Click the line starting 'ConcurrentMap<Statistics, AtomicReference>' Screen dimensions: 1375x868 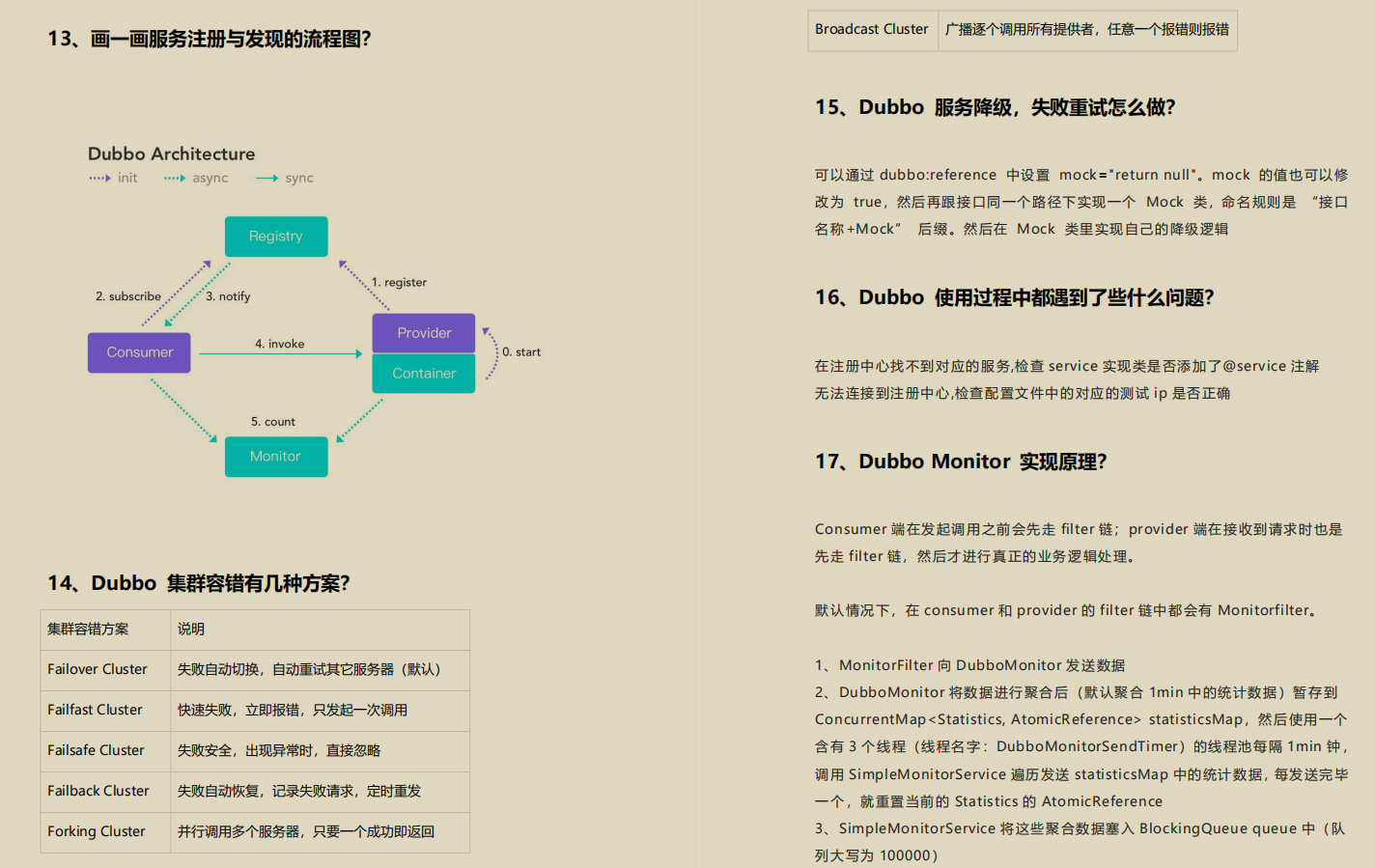[1081, 719]
